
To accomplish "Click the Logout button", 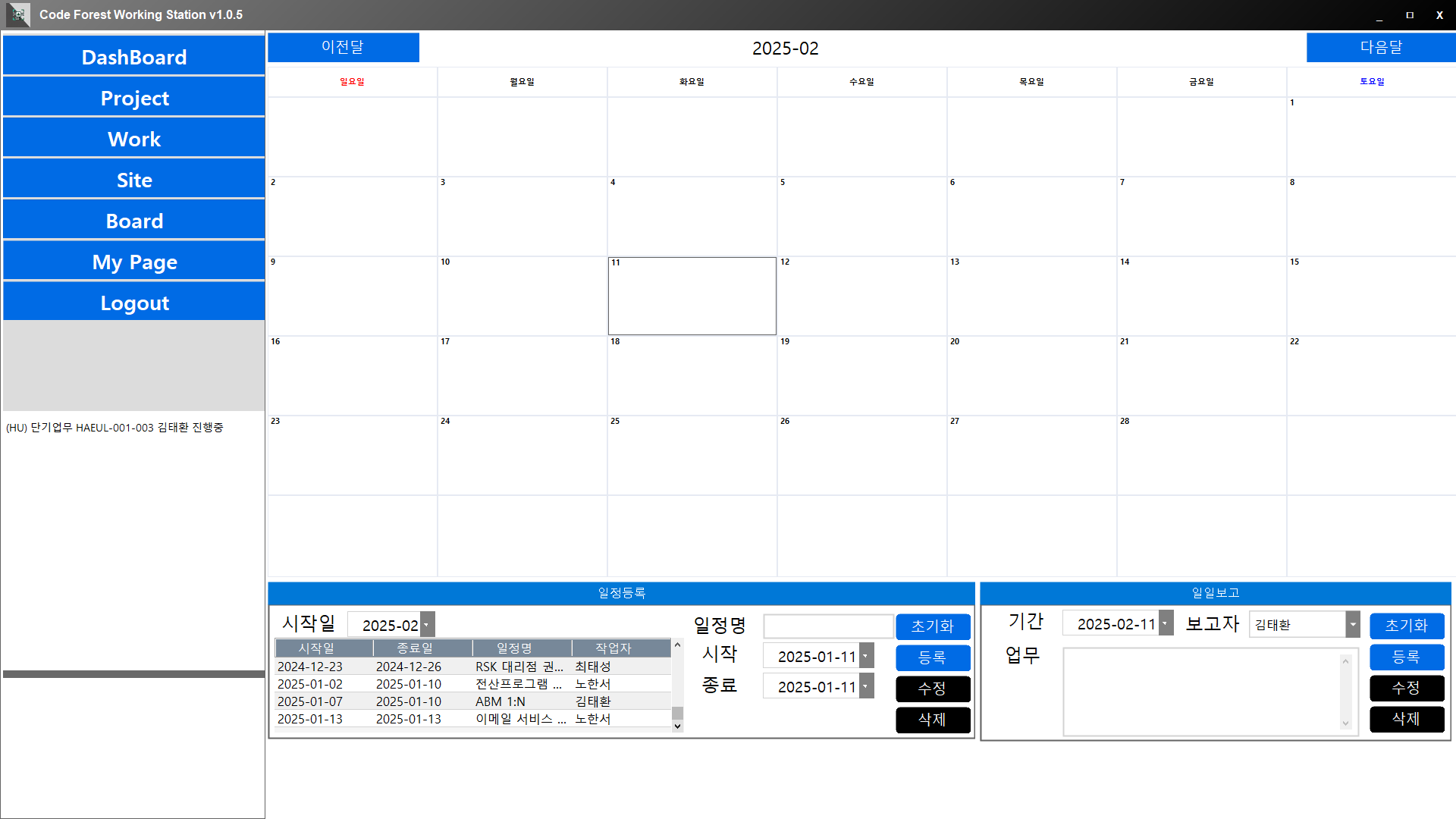I will coord(134,303).
